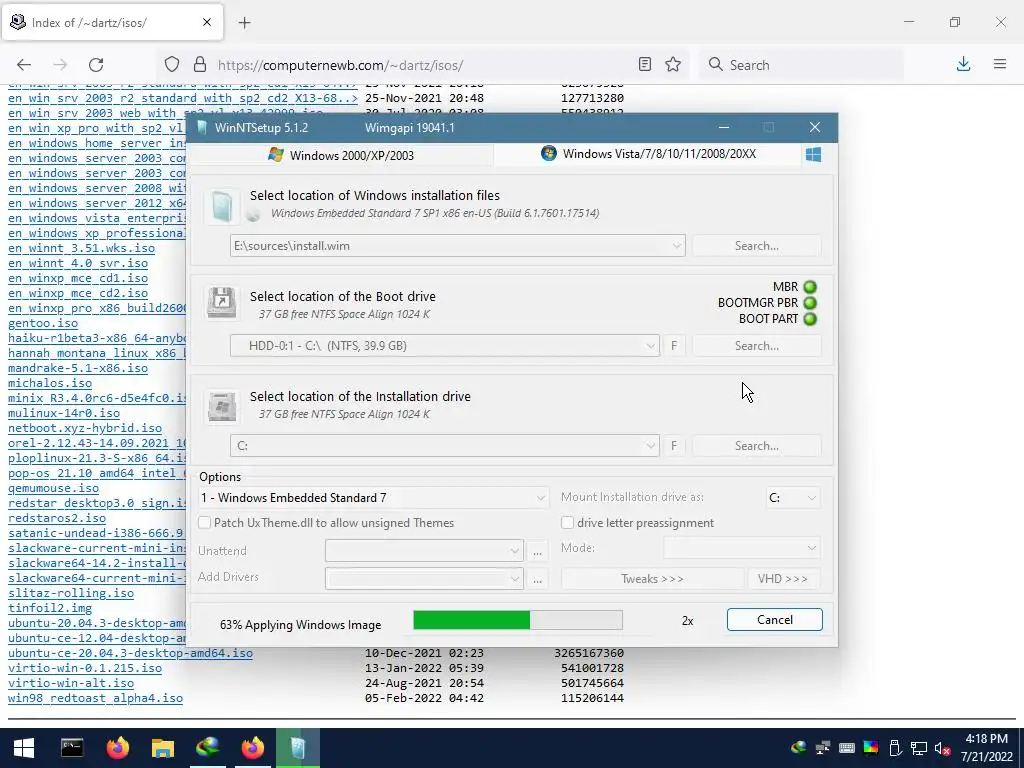Enable Patch UxTheme.dll checkbox

tap(204, 522)
